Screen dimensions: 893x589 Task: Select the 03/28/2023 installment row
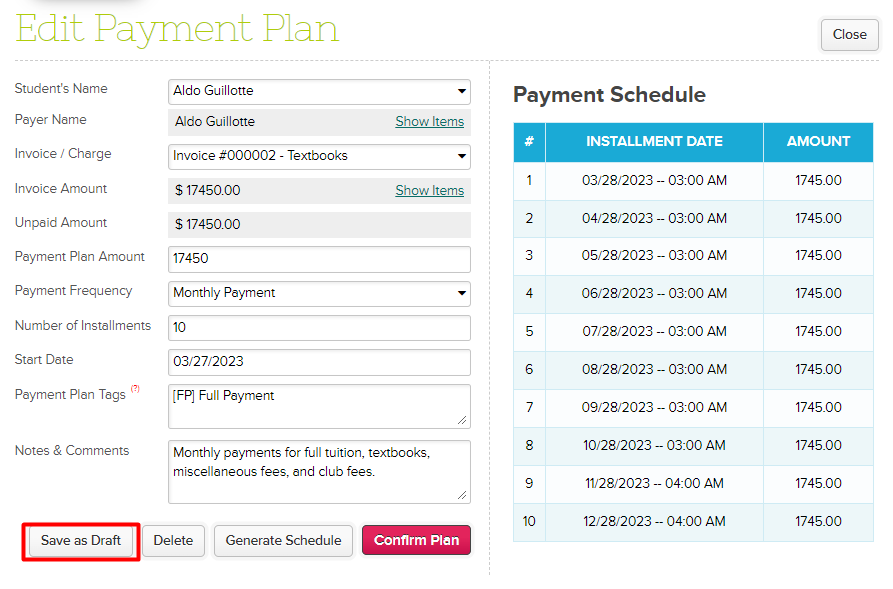pos(654,181)
